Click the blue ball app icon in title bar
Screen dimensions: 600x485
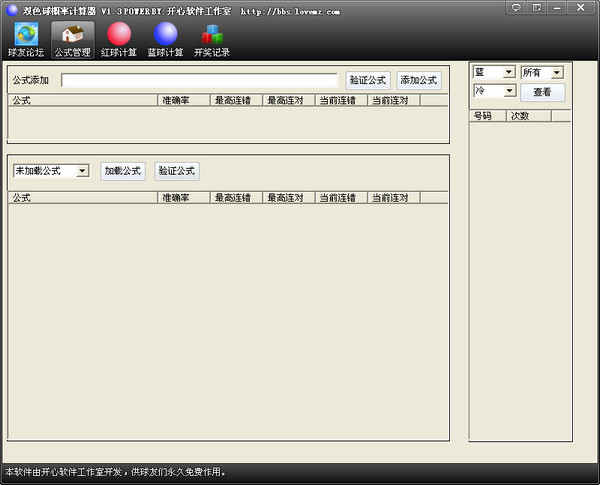click(x=12, y=10)
